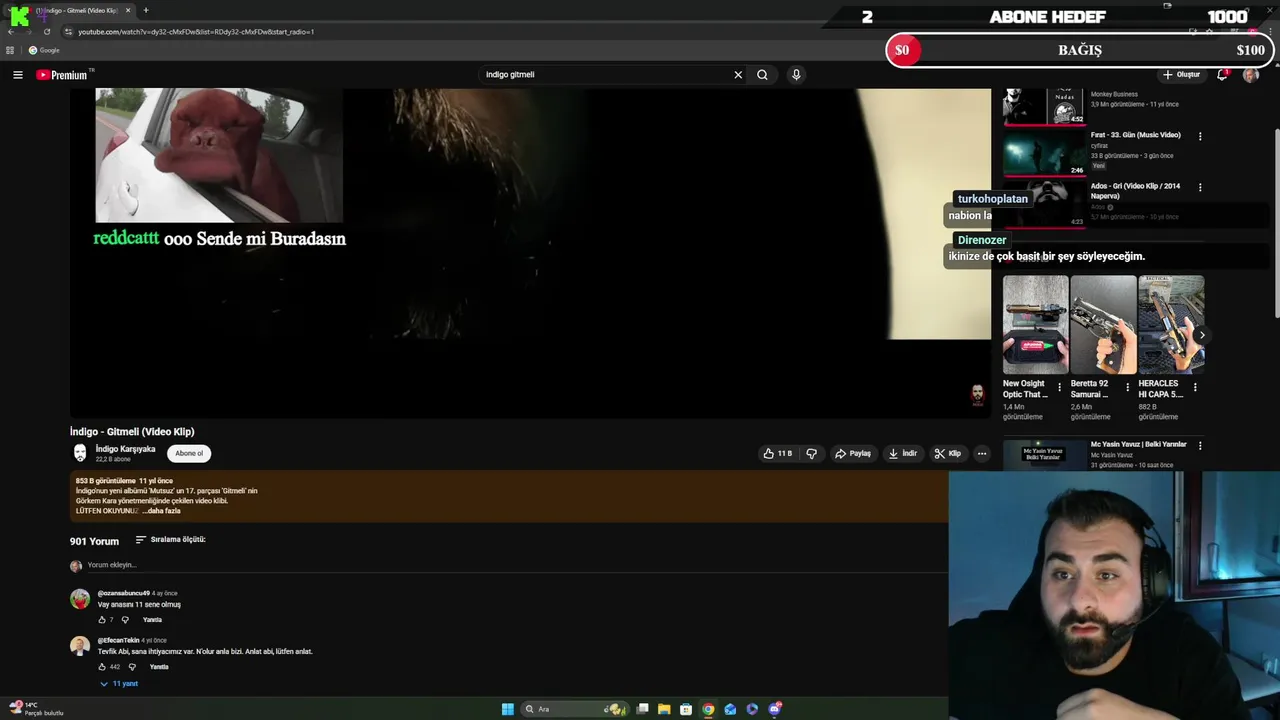Open Google bookmark in bookmarks bar

tap(44, 50)
